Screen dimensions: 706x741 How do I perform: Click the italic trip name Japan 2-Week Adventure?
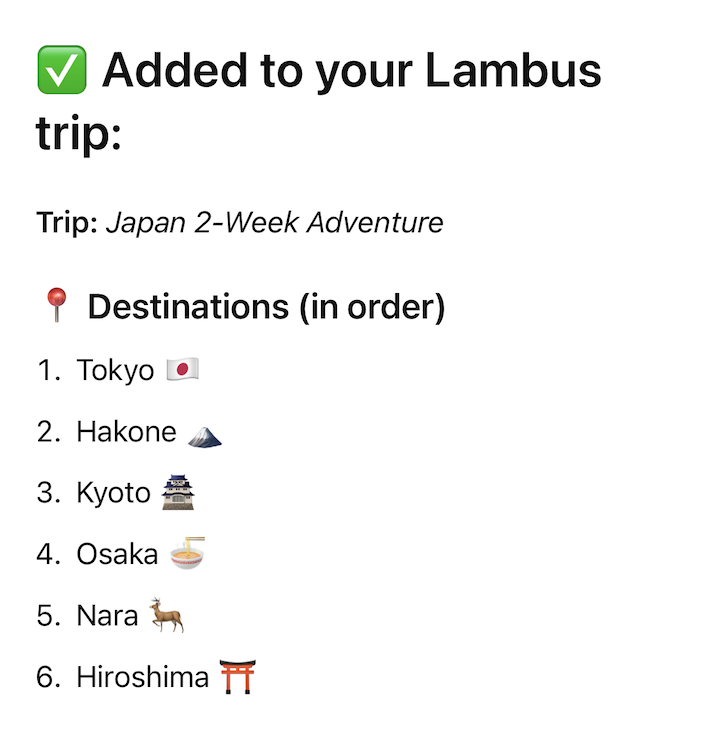coord(274,222)
